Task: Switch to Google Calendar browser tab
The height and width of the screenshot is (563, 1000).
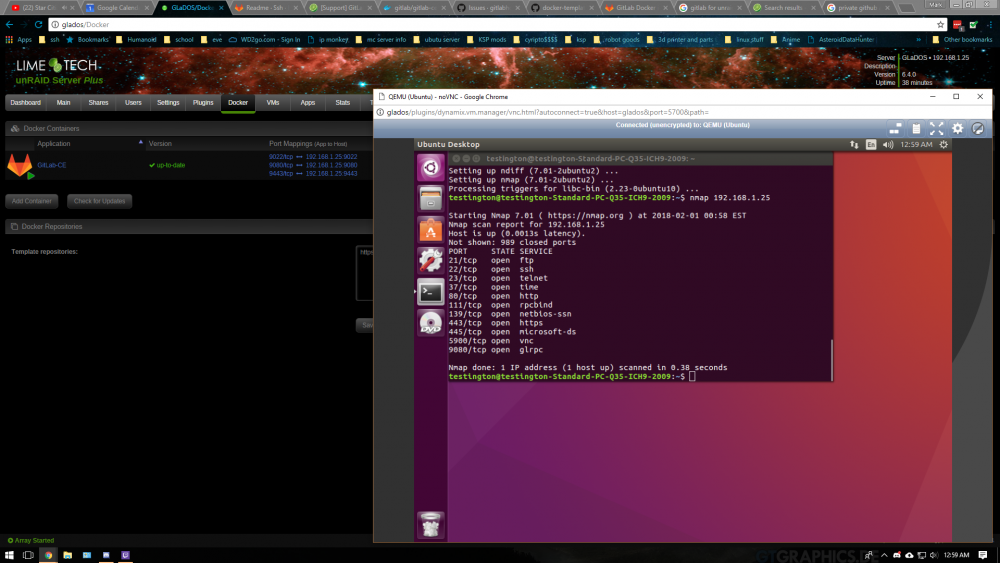Action: click(x=115, y=8)
